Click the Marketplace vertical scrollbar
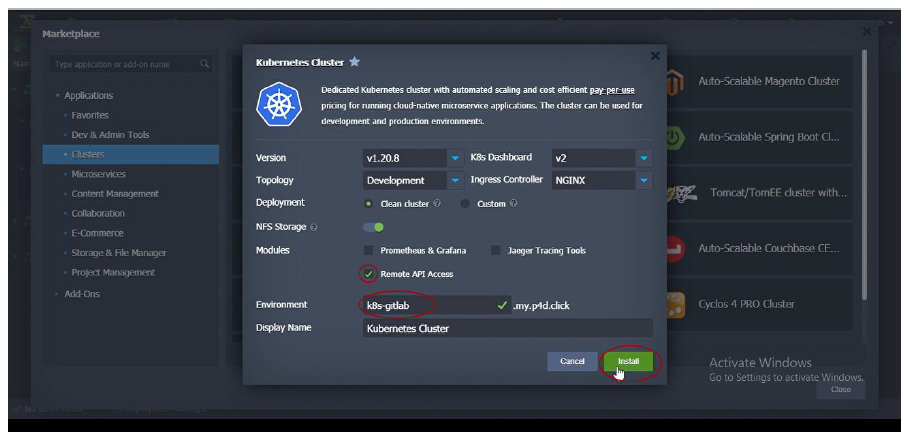908x439 pixels. tap(863, 174)
